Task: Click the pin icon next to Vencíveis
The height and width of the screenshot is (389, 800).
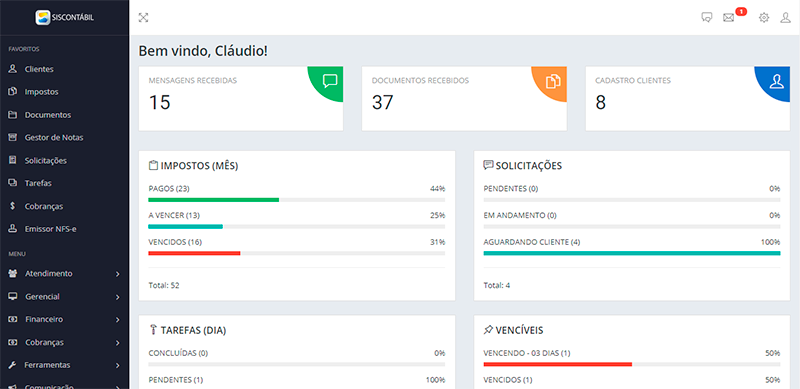Action: (x=488, y=330)
